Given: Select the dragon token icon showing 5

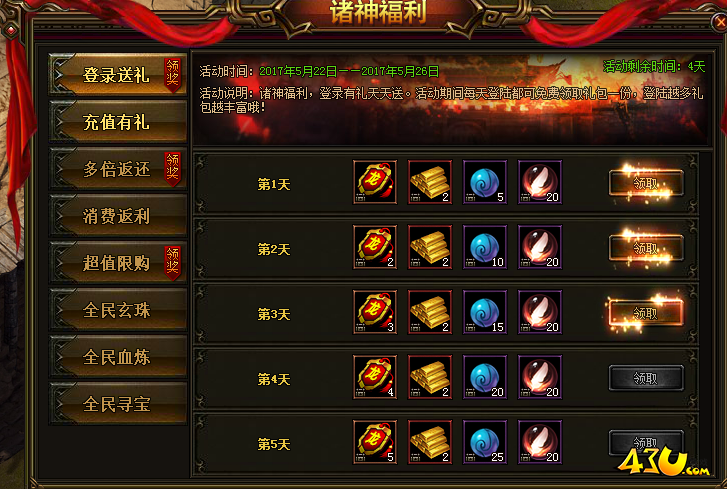Looking at the screenshot, I should [375, 442].
